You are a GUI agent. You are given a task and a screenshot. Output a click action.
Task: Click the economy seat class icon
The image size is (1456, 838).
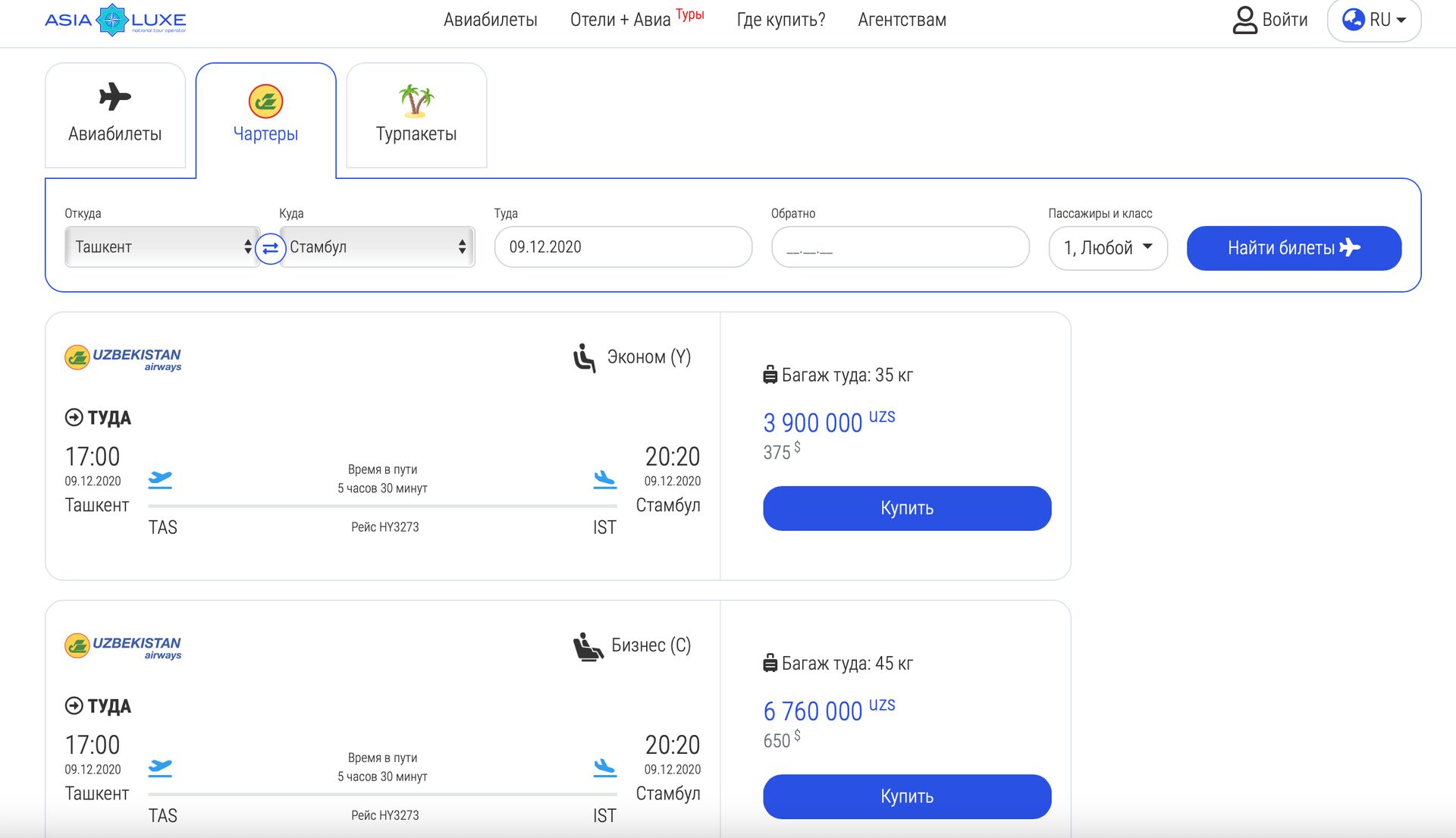[584, 358]
